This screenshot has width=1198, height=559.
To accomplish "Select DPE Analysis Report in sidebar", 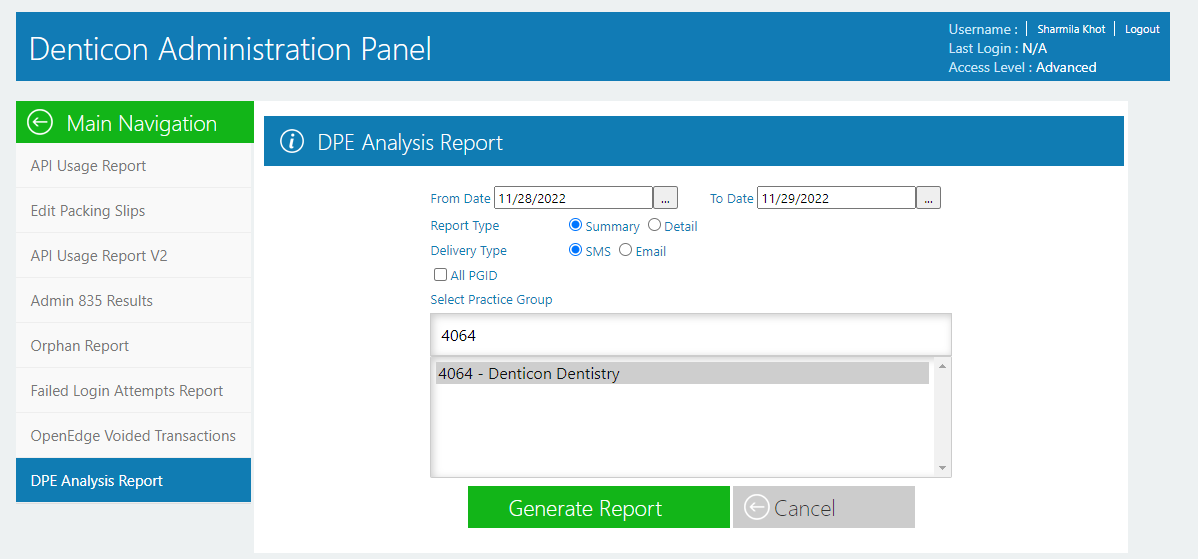I will point(134,480).
